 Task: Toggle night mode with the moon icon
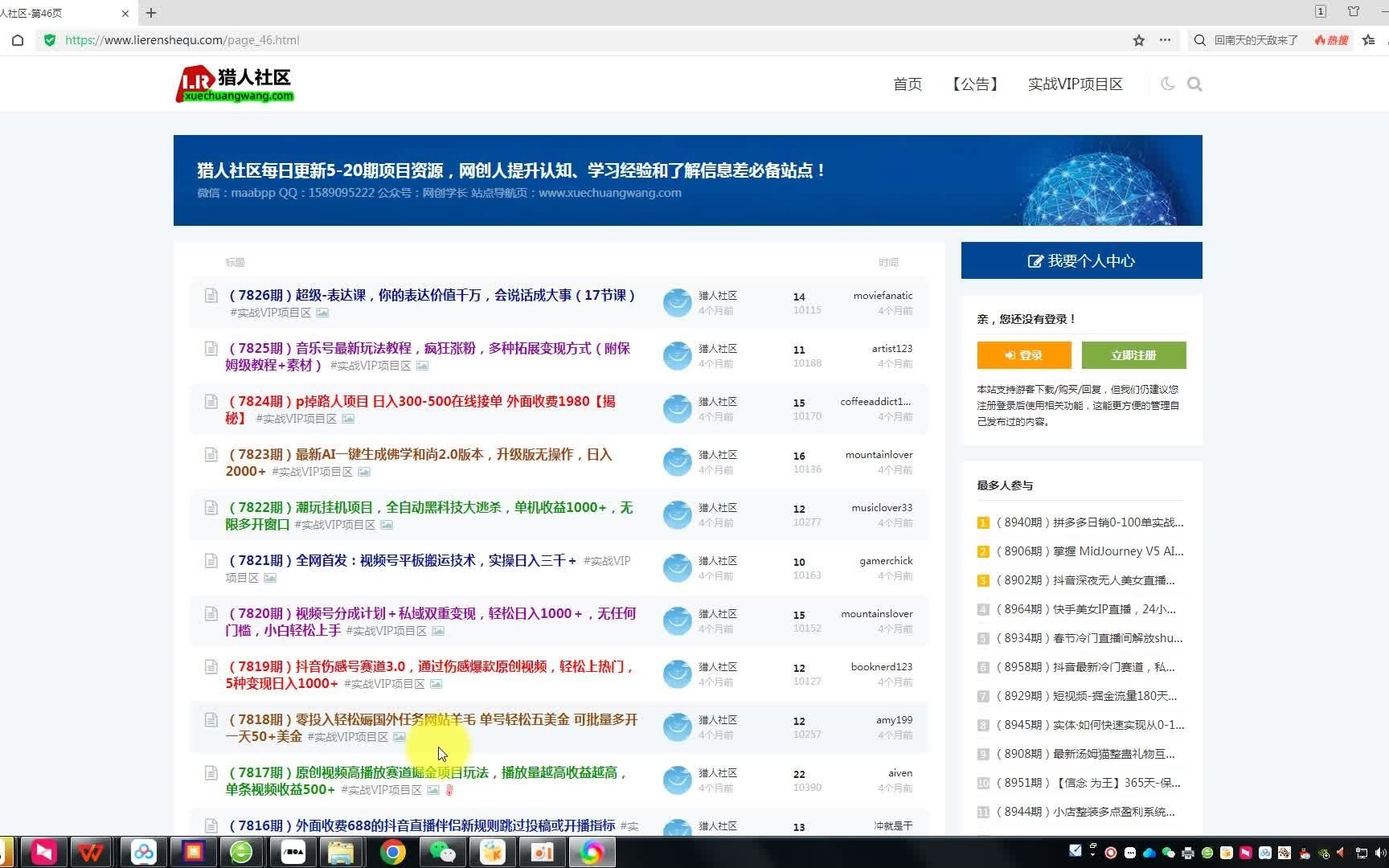(1168, 84)
